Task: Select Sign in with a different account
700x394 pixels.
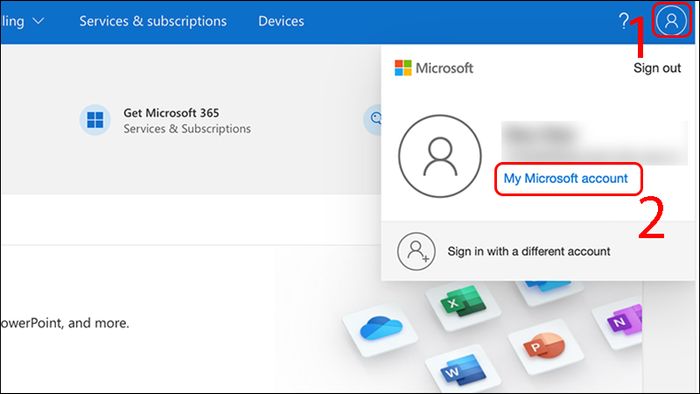Action: [529, 251]
